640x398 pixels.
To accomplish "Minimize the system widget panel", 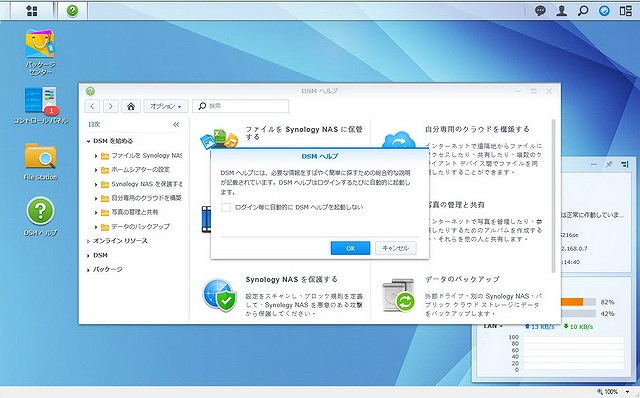I will pyautogui.click(x=594, y=164).
